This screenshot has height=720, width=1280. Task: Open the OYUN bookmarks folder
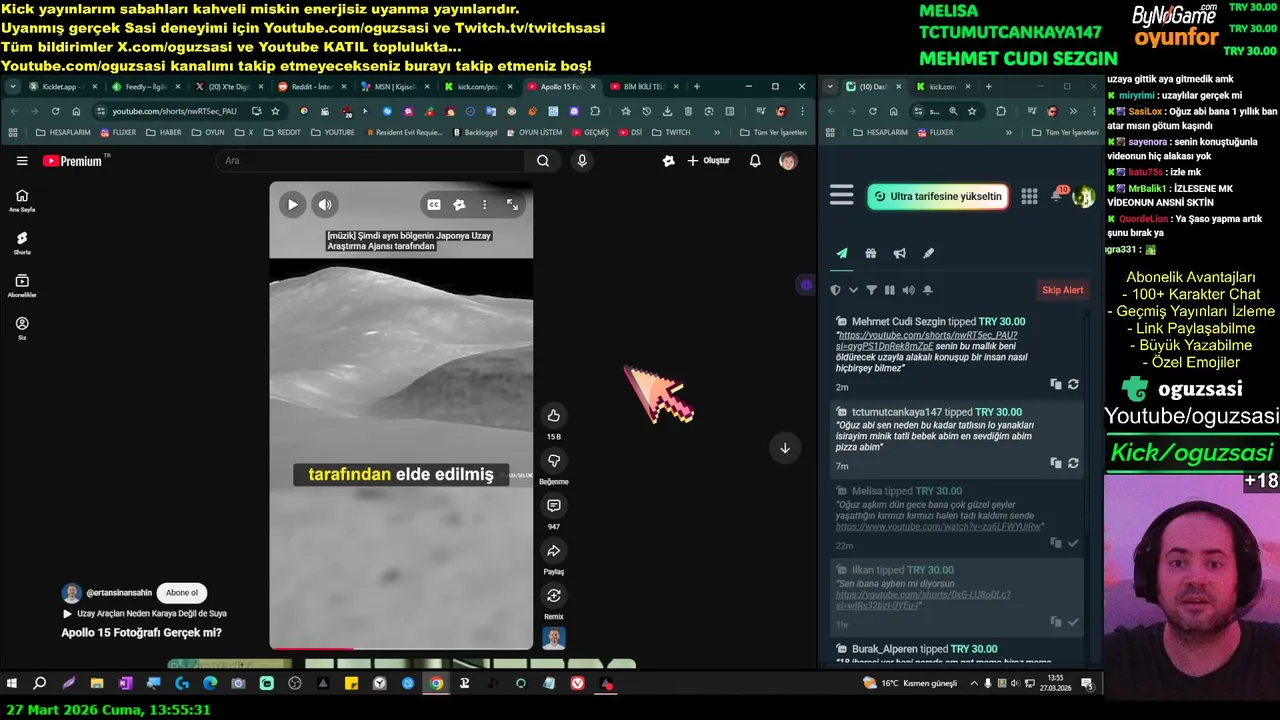(x=208, y=132)
